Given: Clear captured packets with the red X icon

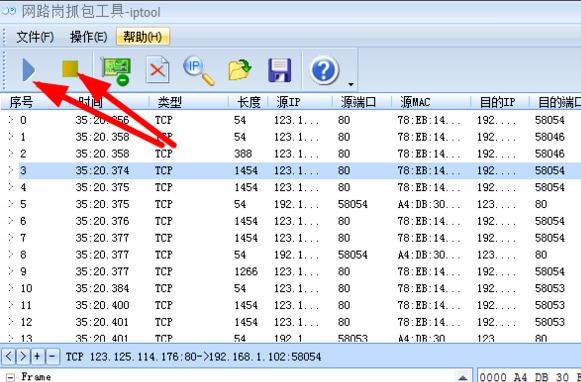Looking at the screenshot, I should [x=157, y=70].
